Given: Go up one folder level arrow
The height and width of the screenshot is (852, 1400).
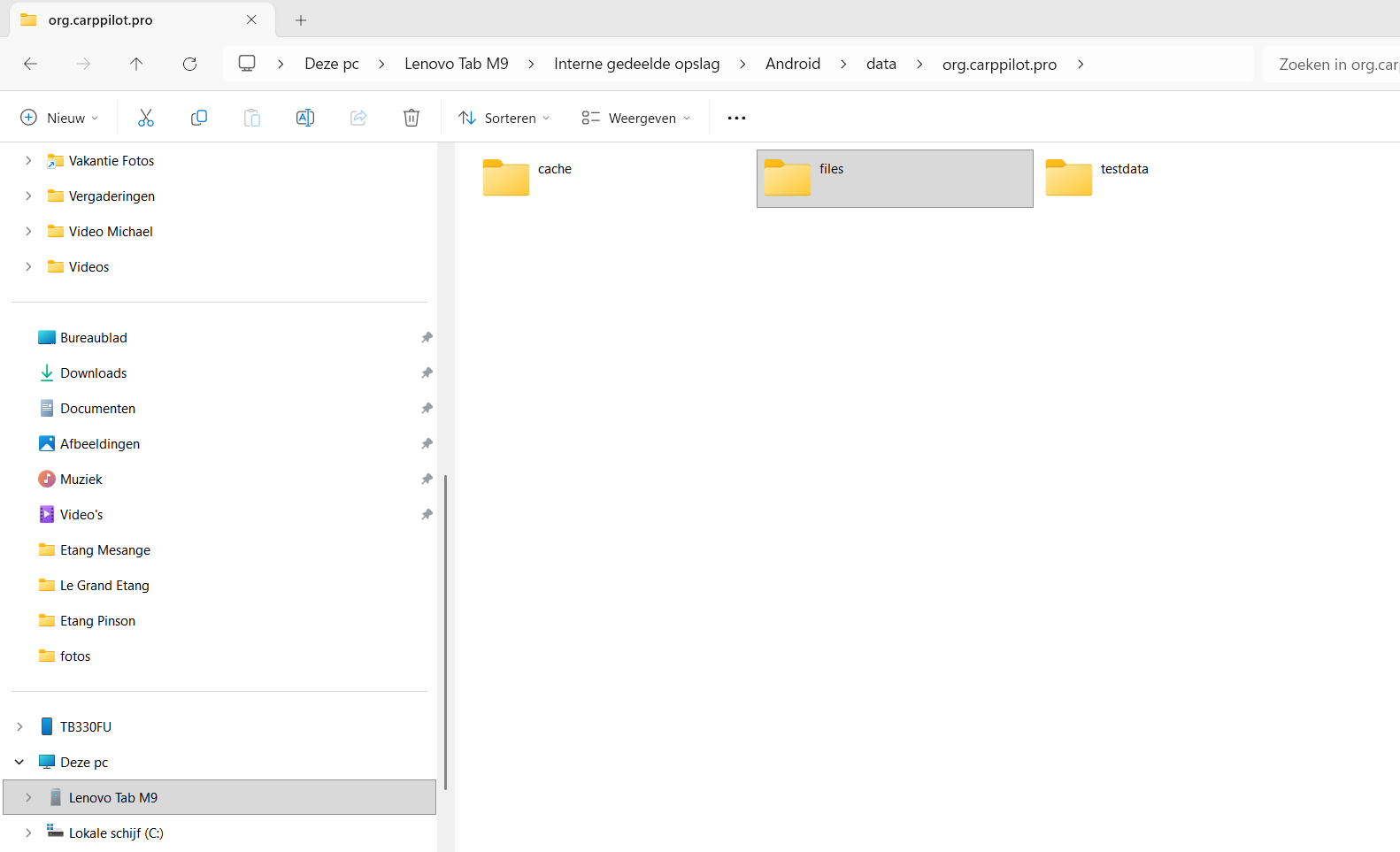Looking at the screenshot, I should tap(136, 64).
